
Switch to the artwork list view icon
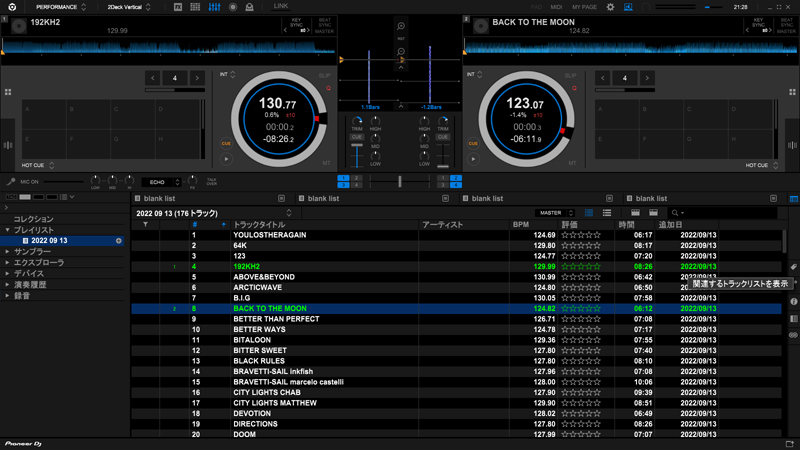[606, 213]
